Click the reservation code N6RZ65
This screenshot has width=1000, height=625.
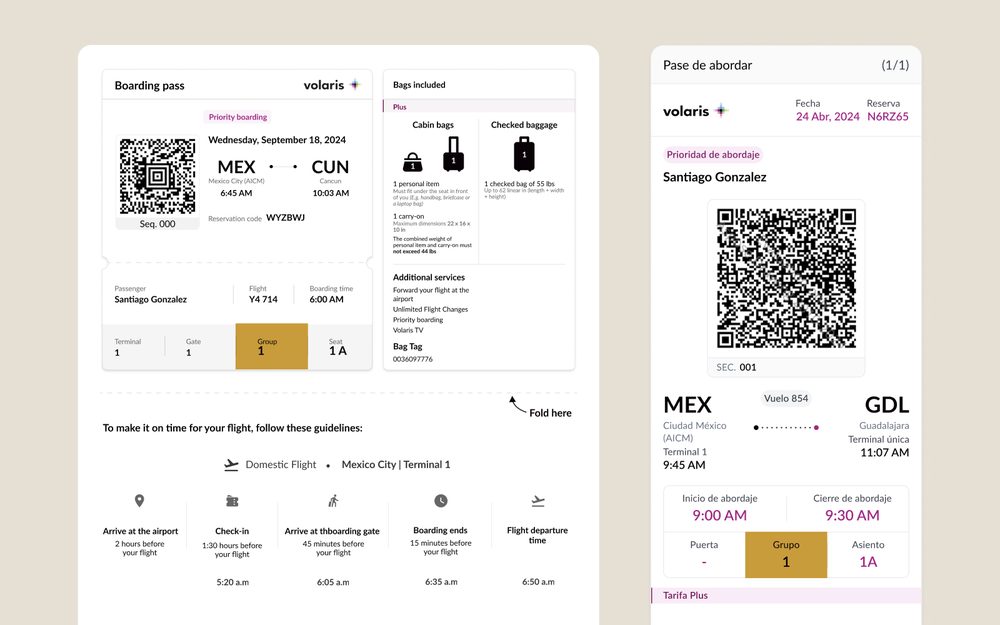(888, 117)
